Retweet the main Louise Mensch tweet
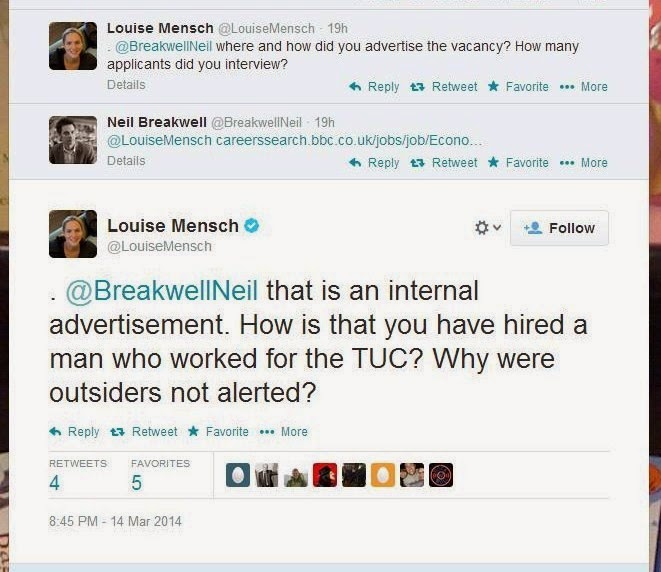This screenshot has width=661, height=572. pyautogui.click(x=144, y=432)
